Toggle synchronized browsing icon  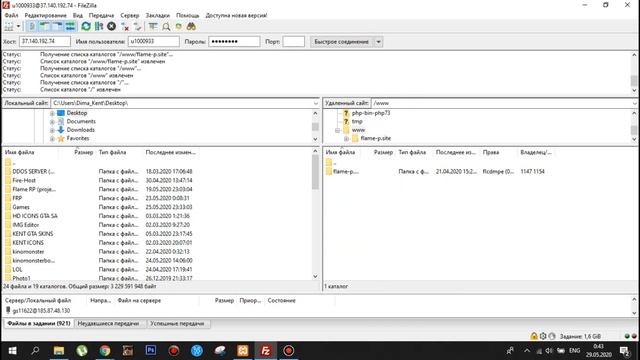tap(179, 27)
